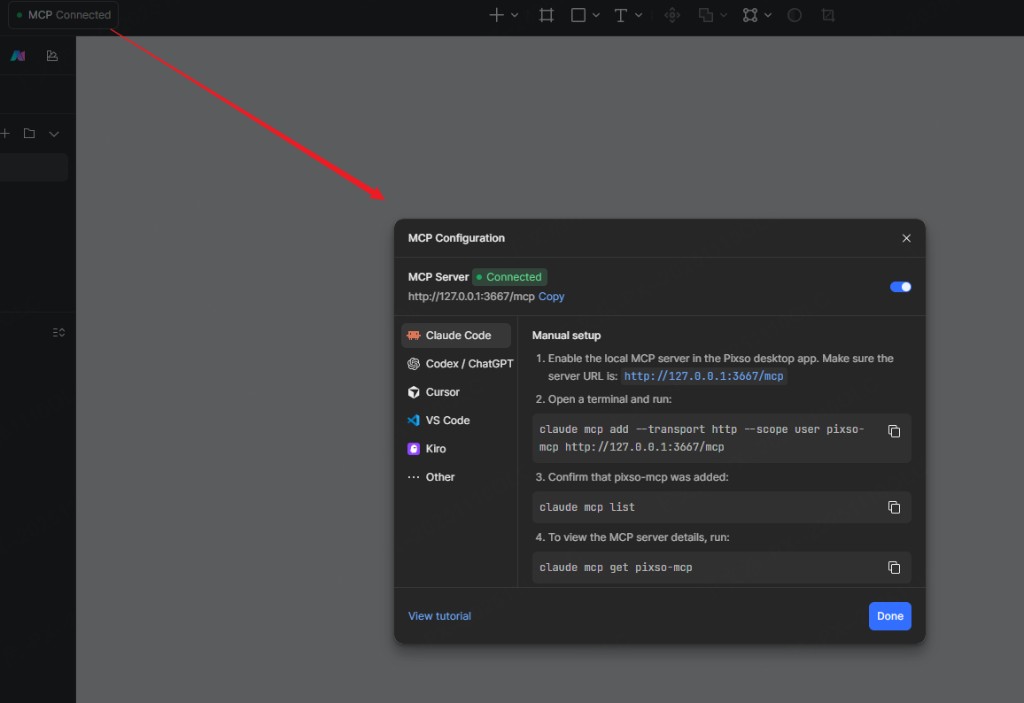1024x703 pixels.
Task: Select the Text tool
Action: click(x=620, y=15)
